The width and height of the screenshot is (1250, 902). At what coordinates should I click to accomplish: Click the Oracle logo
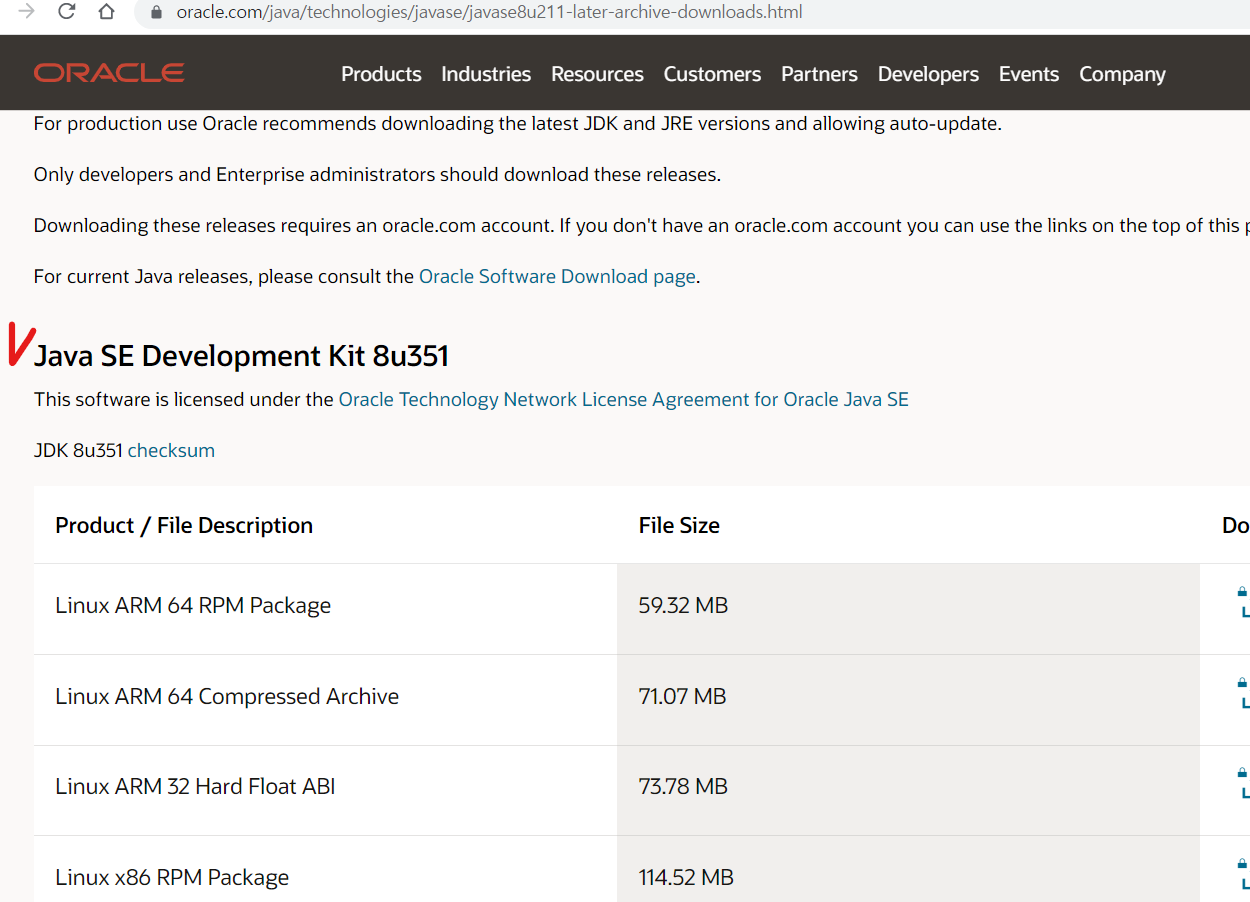[x=109, y=73]
